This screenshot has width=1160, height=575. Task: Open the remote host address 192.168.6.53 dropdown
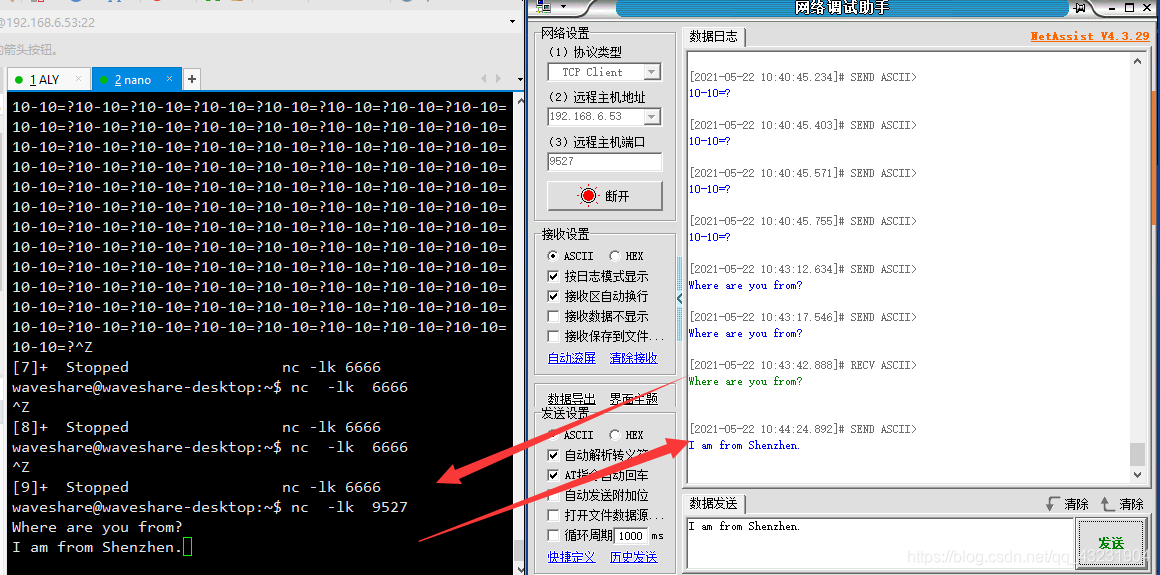click(652, 117)
